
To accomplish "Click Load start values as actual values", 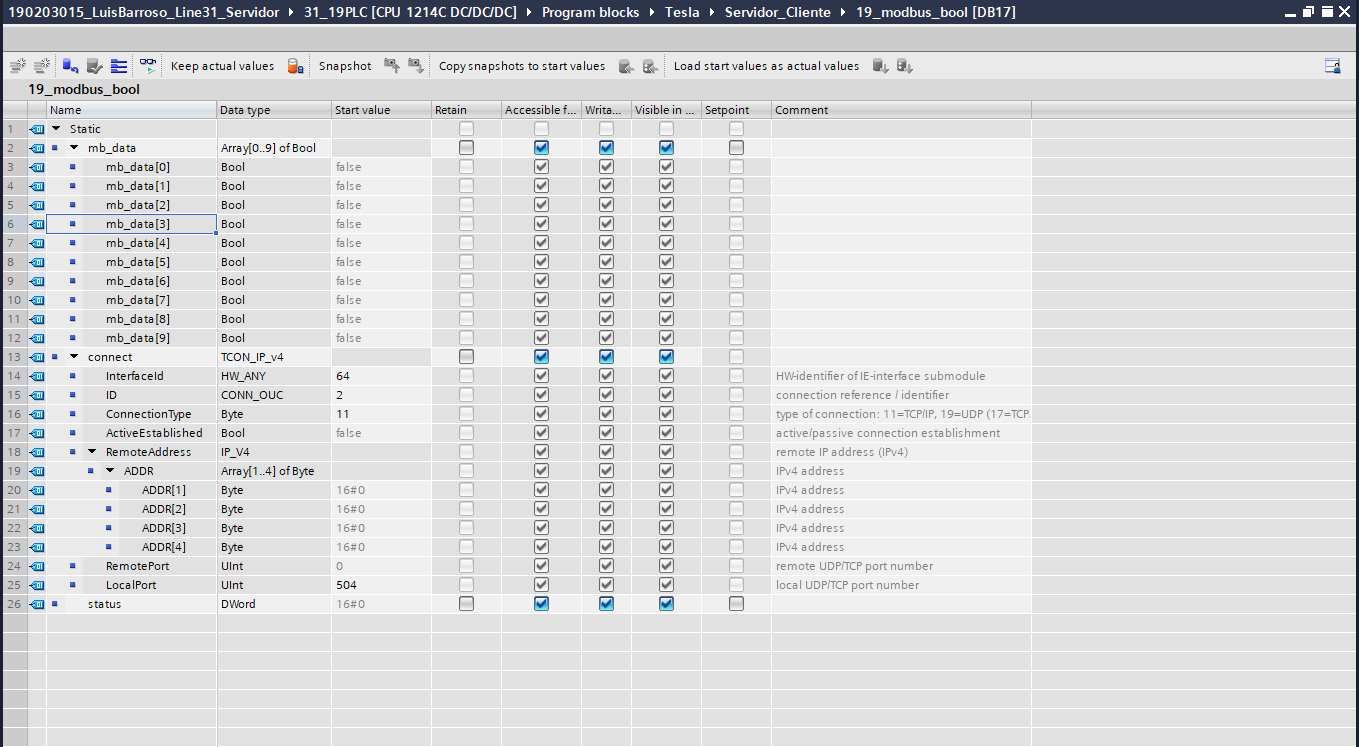I will (766, 66).
